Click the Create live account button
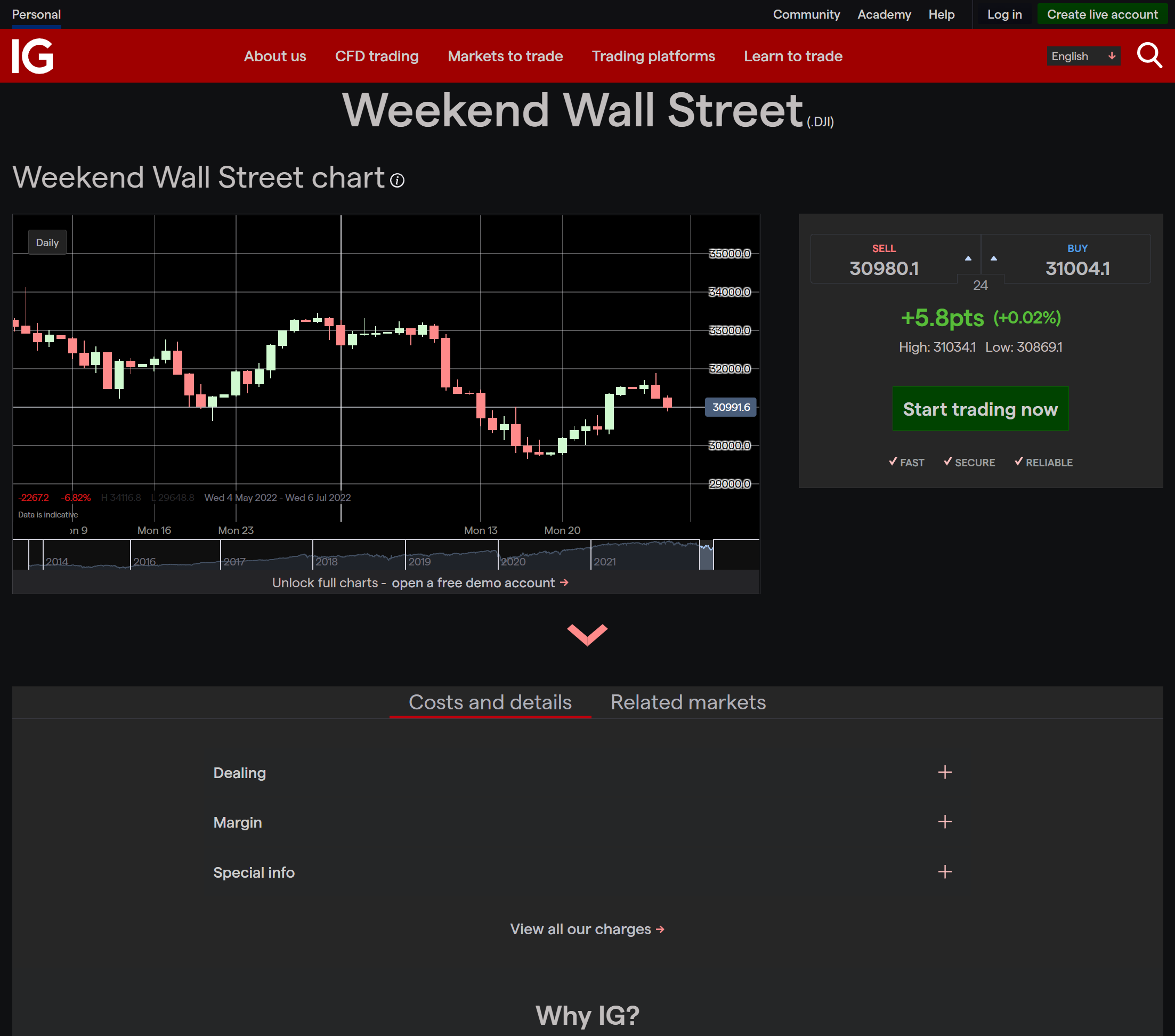Screen dimensions: 1175x1036 pyautogui.click(x=1101, y=14)
